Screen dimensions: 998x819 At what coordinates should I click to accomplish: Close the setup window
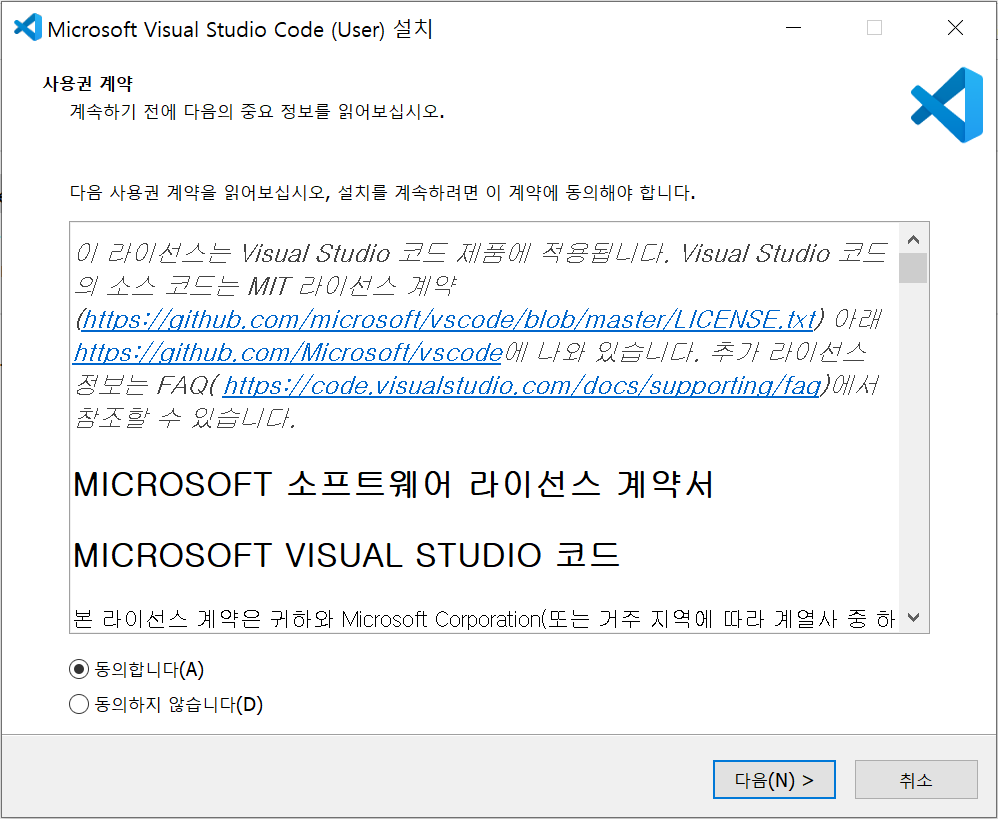click(x=955, y=28)
